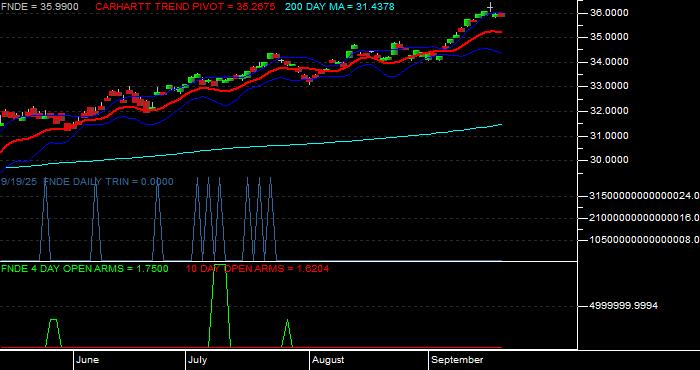Click the 9/19/25 date text

point(19,182)
